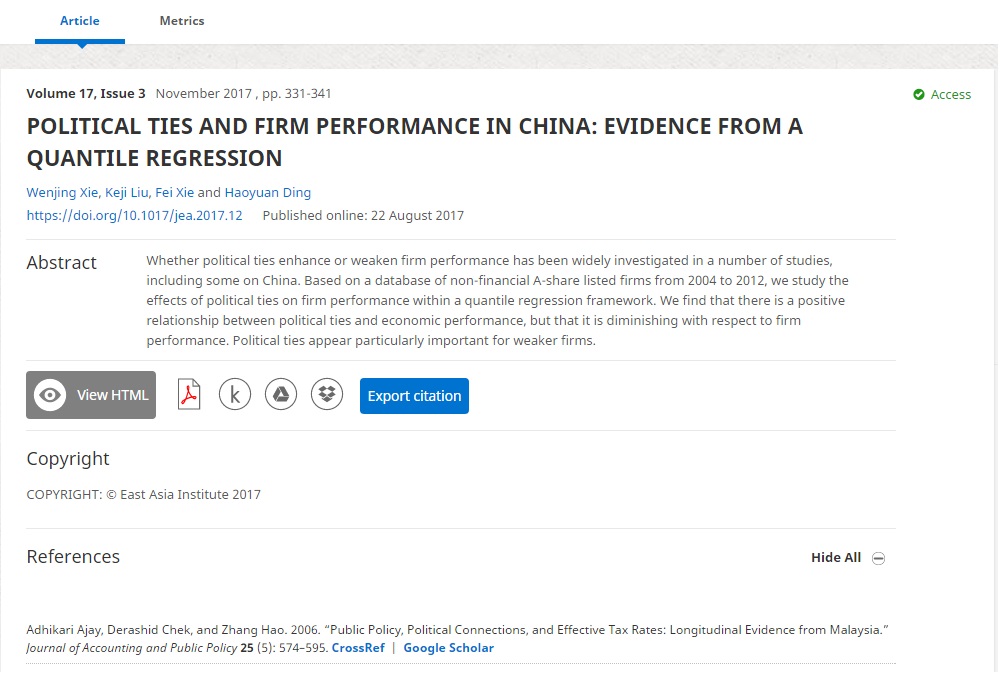Screen dimensions: 1000x678
Task: Click the eye icon on View HTML
Action: [50, 395]
